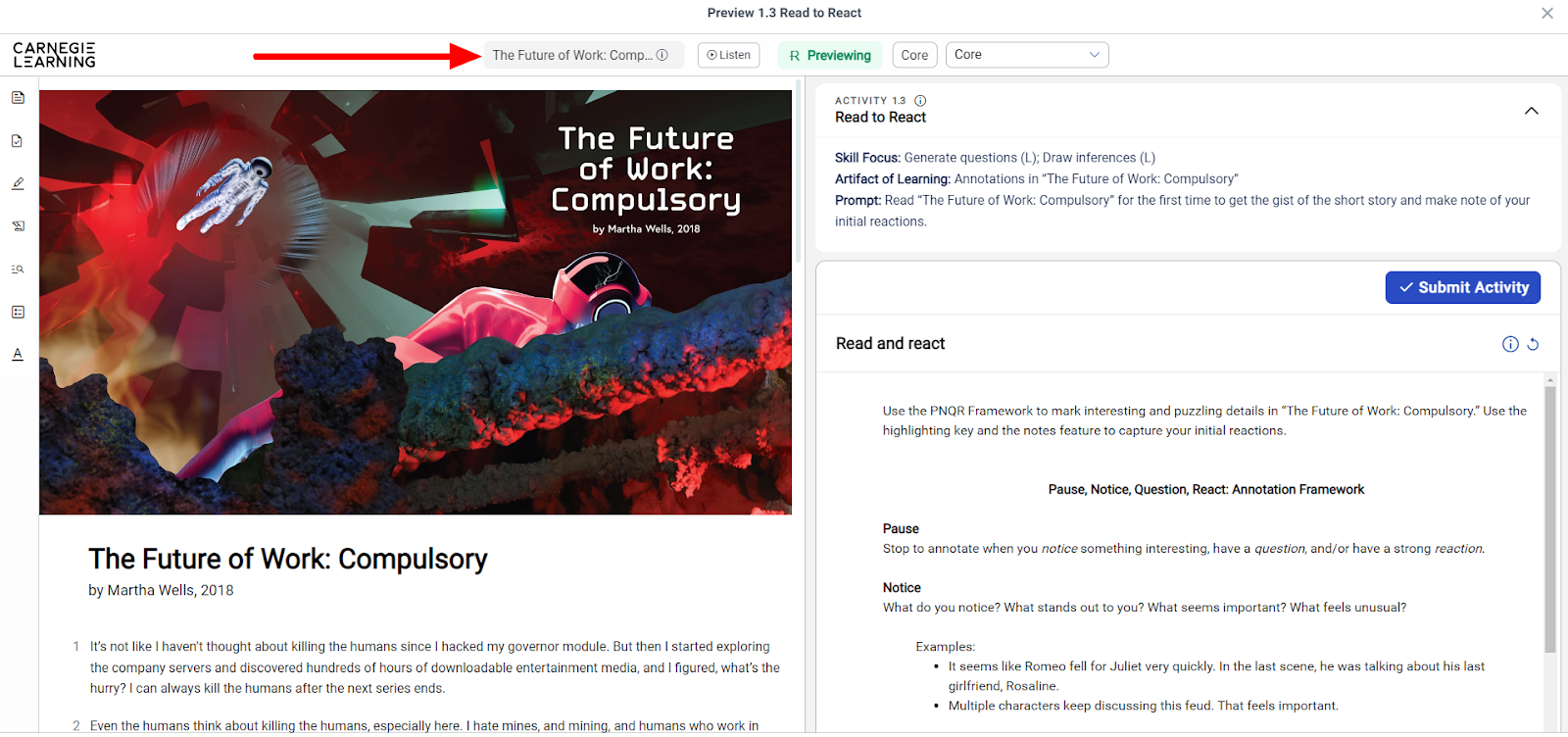1568x737 pixels.
Task: Click the Listen button
Action: pyautogui.click(x=728, y=55)
